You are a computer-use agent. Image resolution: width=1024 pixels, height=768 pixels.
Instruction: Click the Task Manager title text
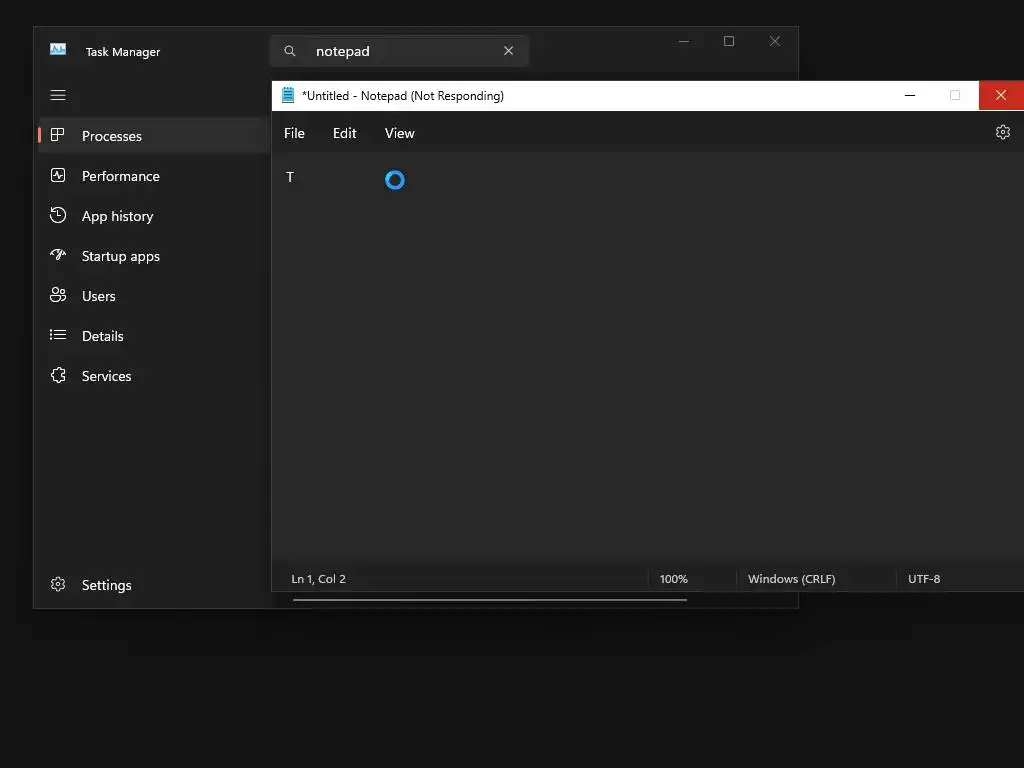pos(123,52)
